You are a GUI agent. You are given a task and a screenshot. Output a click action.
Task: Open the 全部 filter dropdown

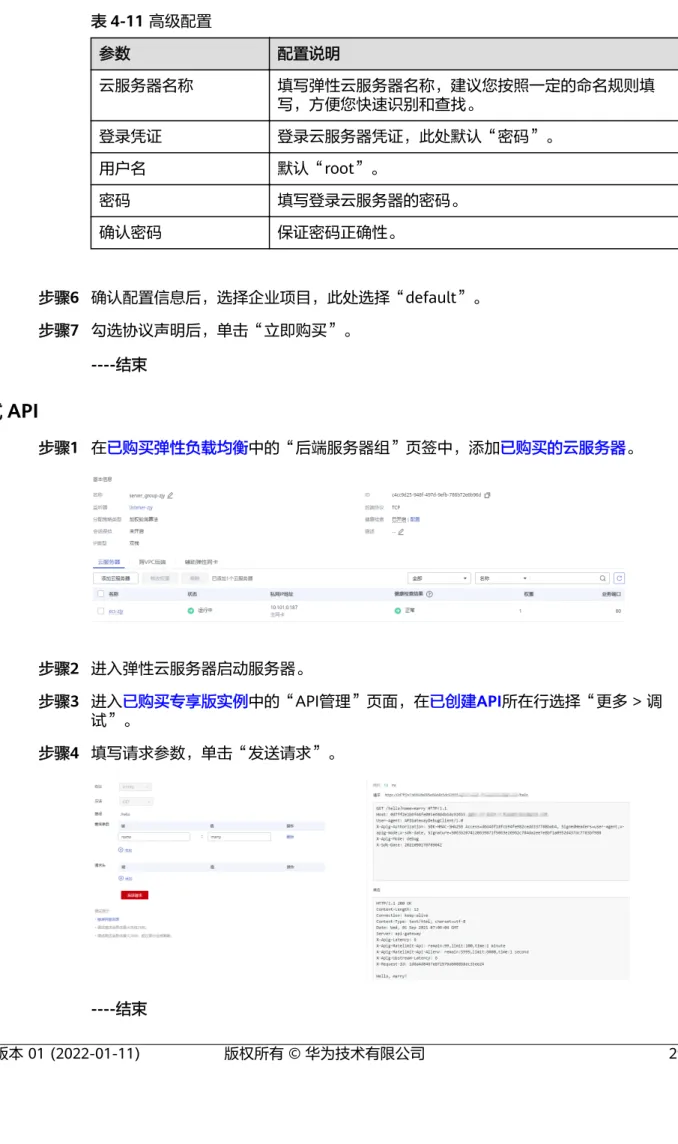tap(439, 579)
